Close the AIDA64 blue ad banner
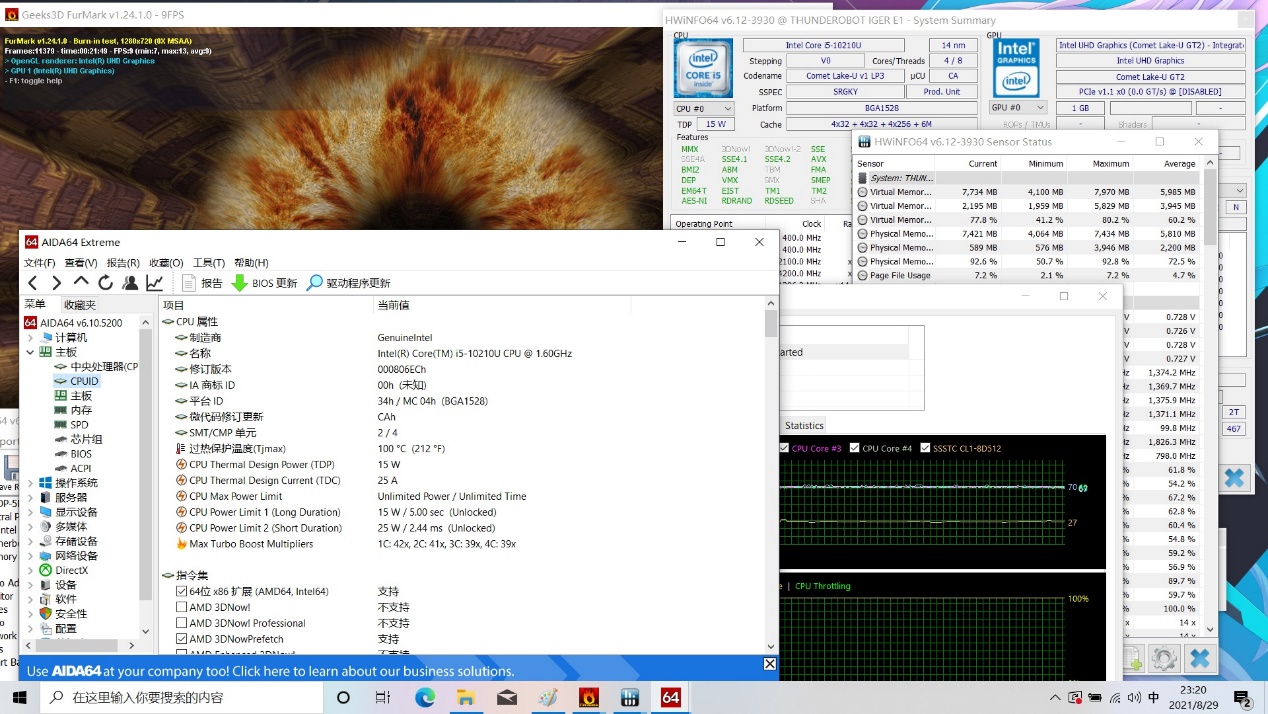The height and width of the screenshot is (714, 1268). click(769, 664)
